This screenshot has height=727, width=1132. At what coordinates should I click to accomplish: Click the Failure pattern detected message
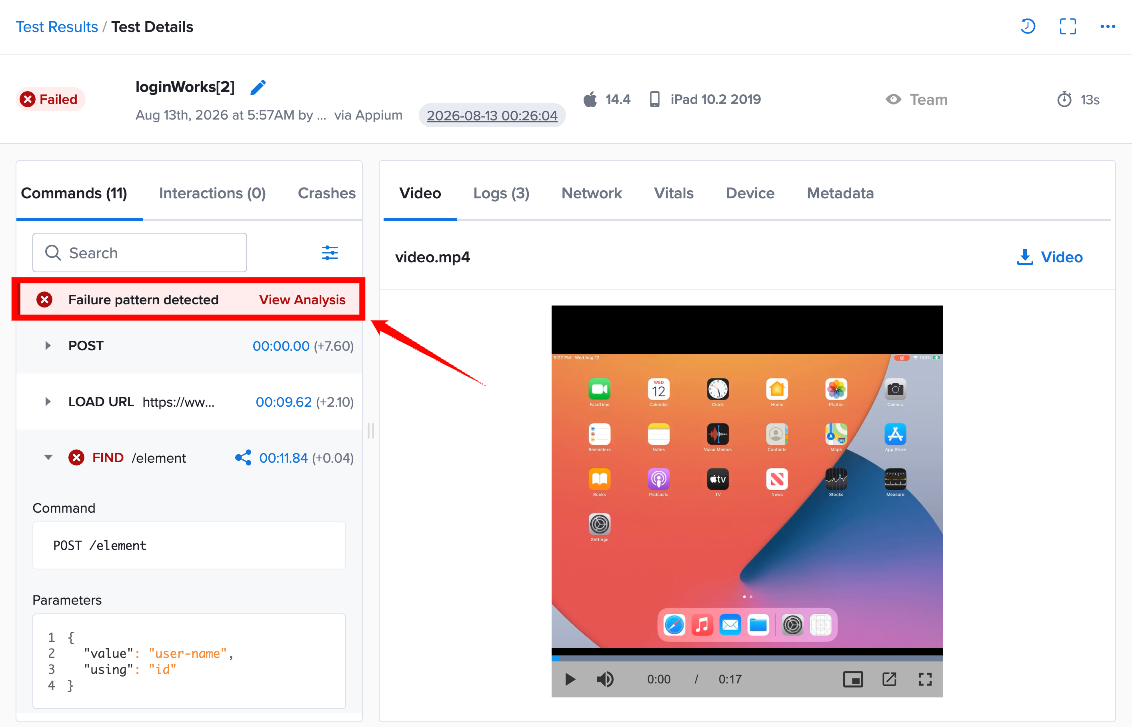click(143, 300)
